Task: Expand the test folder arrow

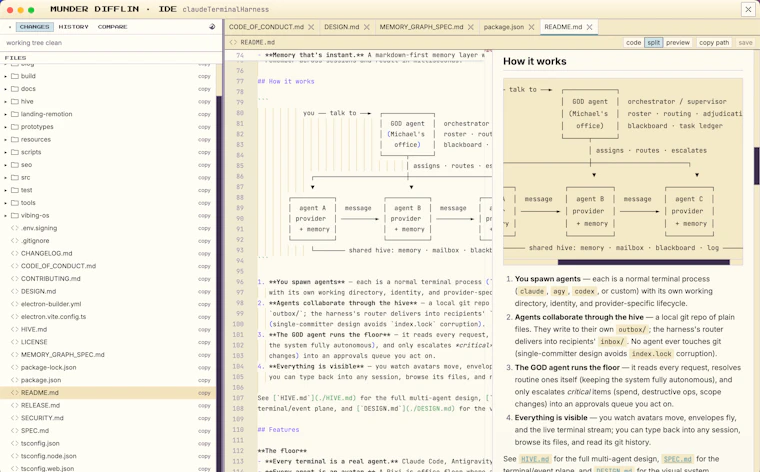Action: coord(5,190)
